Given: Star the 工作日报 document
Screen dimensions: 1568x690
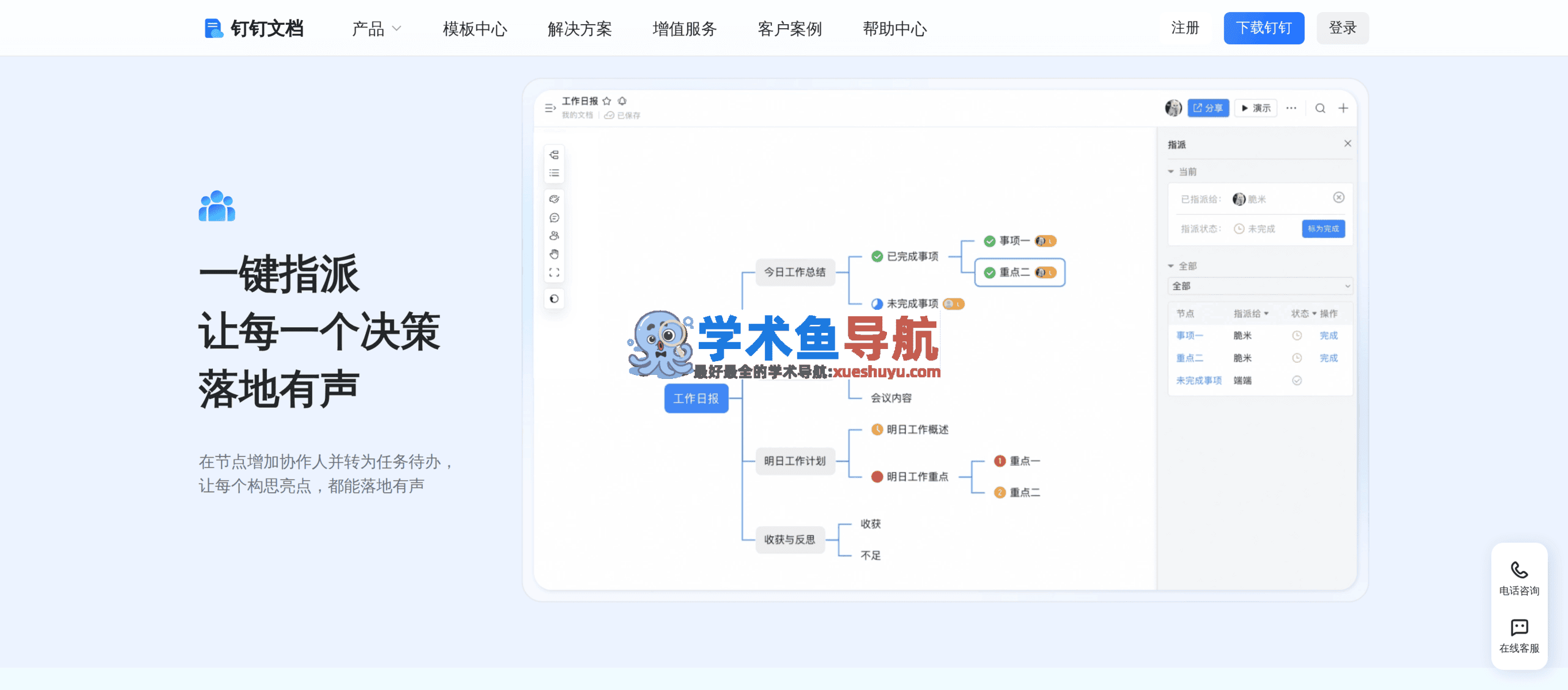Looking at the screenshot, I should pos(607,101).
